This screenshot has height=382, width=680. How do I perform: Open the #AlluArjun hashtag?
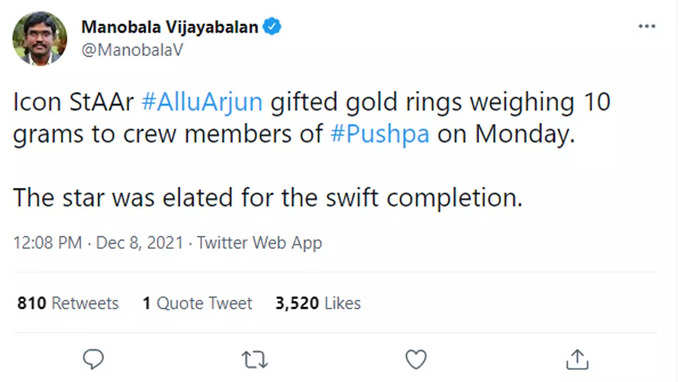pyautogui.click(x=202, y=102)
